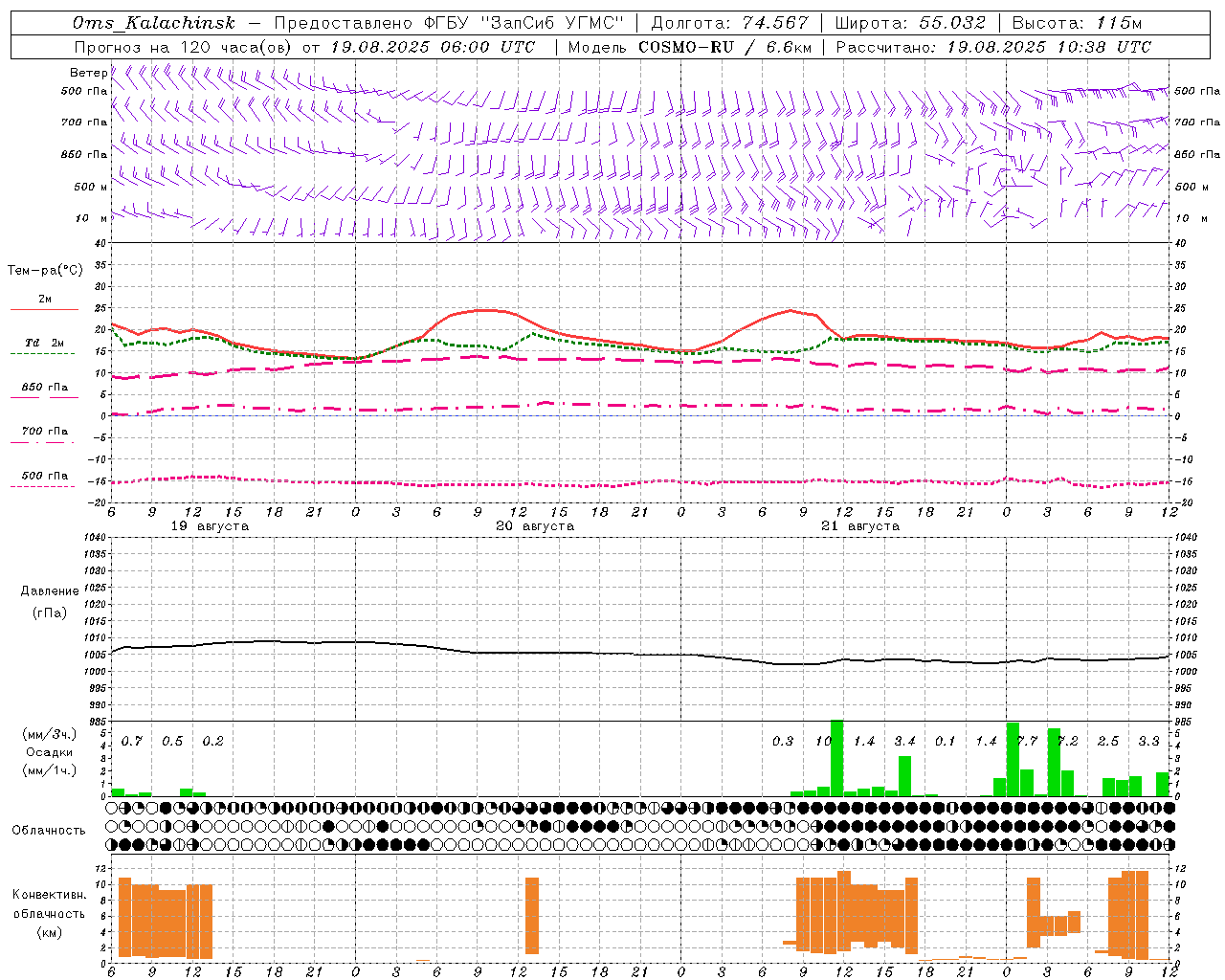The width and height of the screenshot is (1225, 980).
Task: Click the Облачность cloud cover label
Action: tap(49, 830)
